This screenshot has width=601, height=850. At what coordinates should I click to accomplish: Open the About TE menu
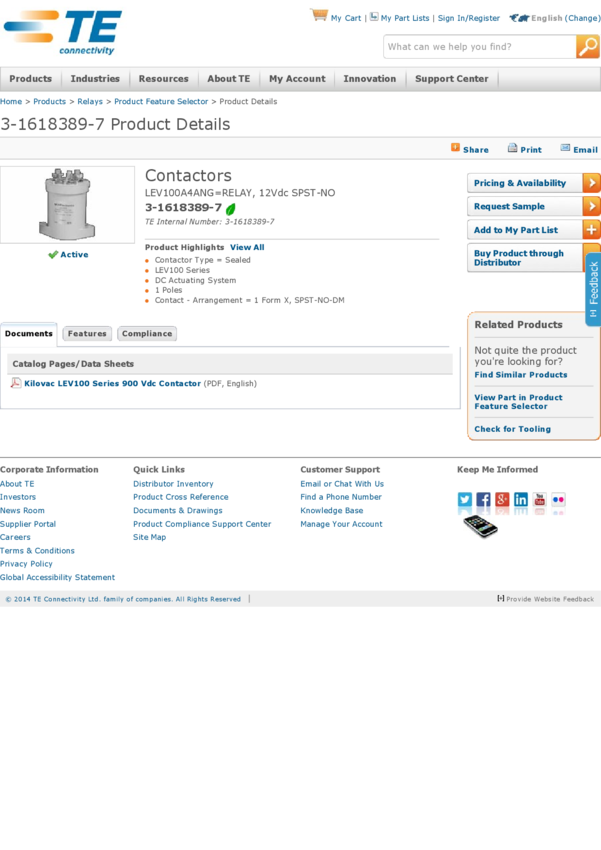coord(229,79)
